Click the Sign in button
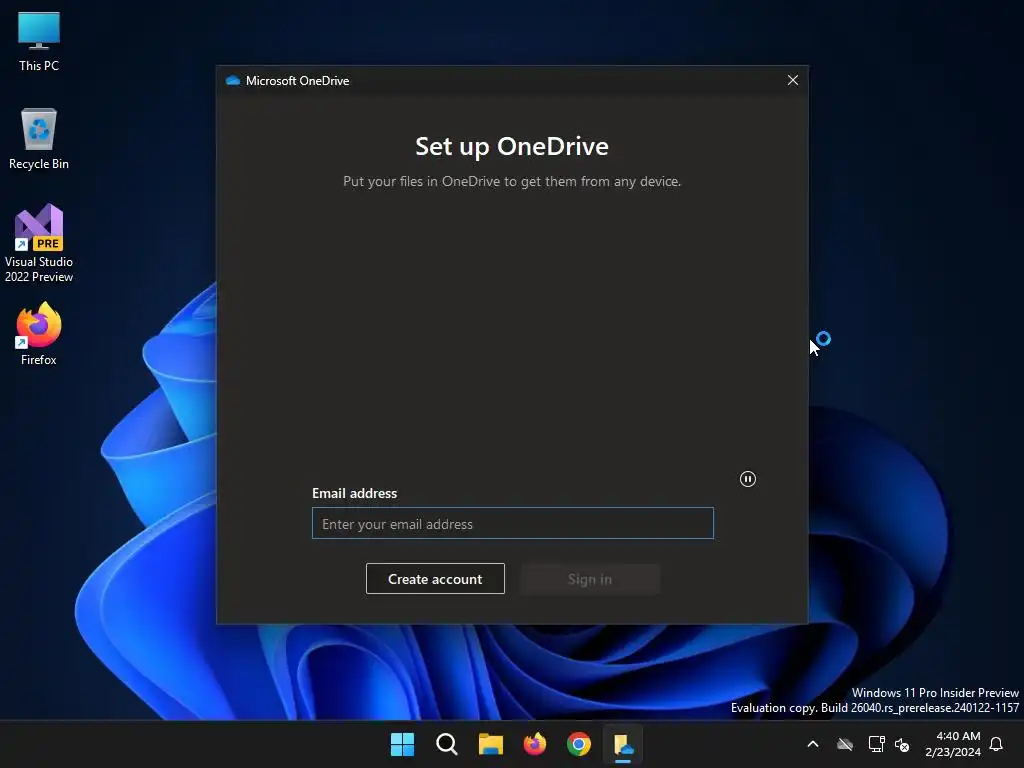Screen dimensions: 1024x768 point(590,579)
